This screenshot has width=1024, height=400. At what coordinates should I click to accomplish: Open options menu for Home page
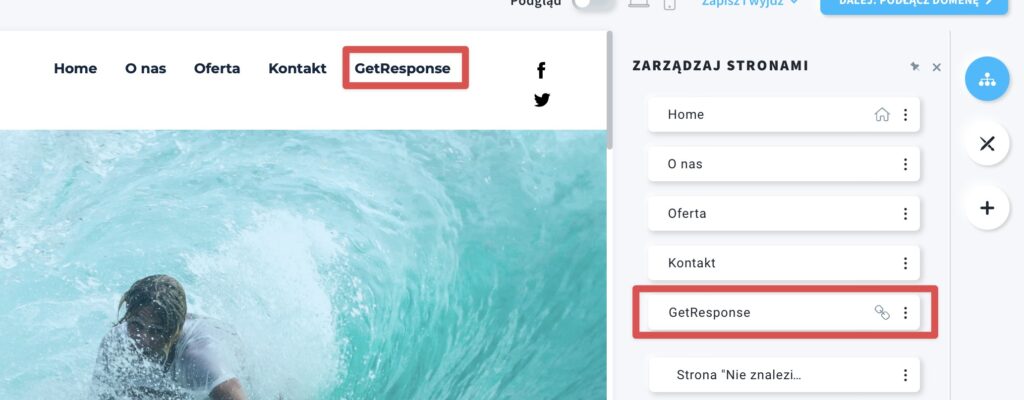905,114
